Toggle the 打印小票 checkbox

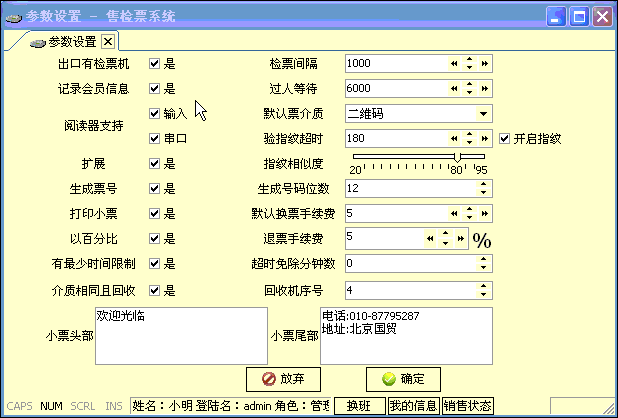coord(154,213)
